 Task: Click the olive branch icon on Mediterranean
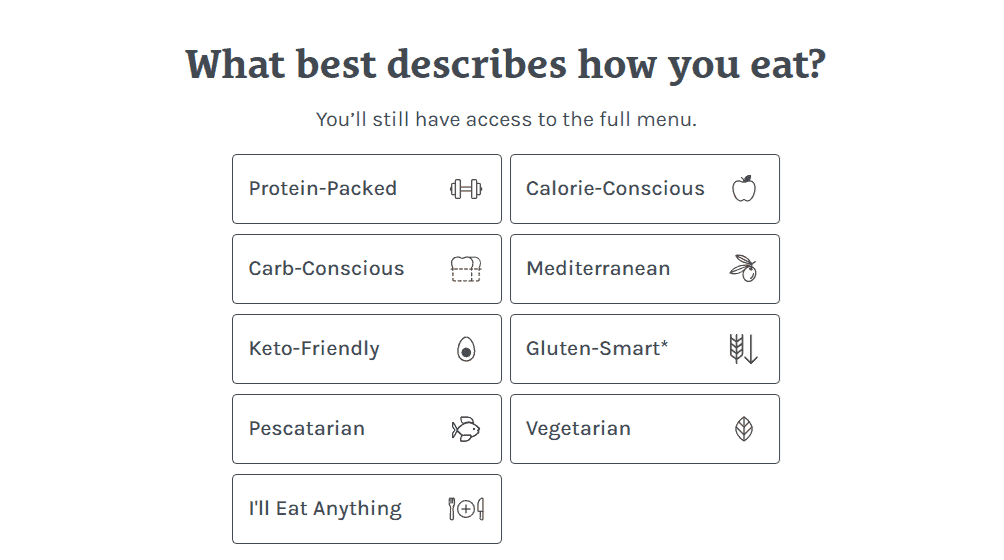[743, 268]
